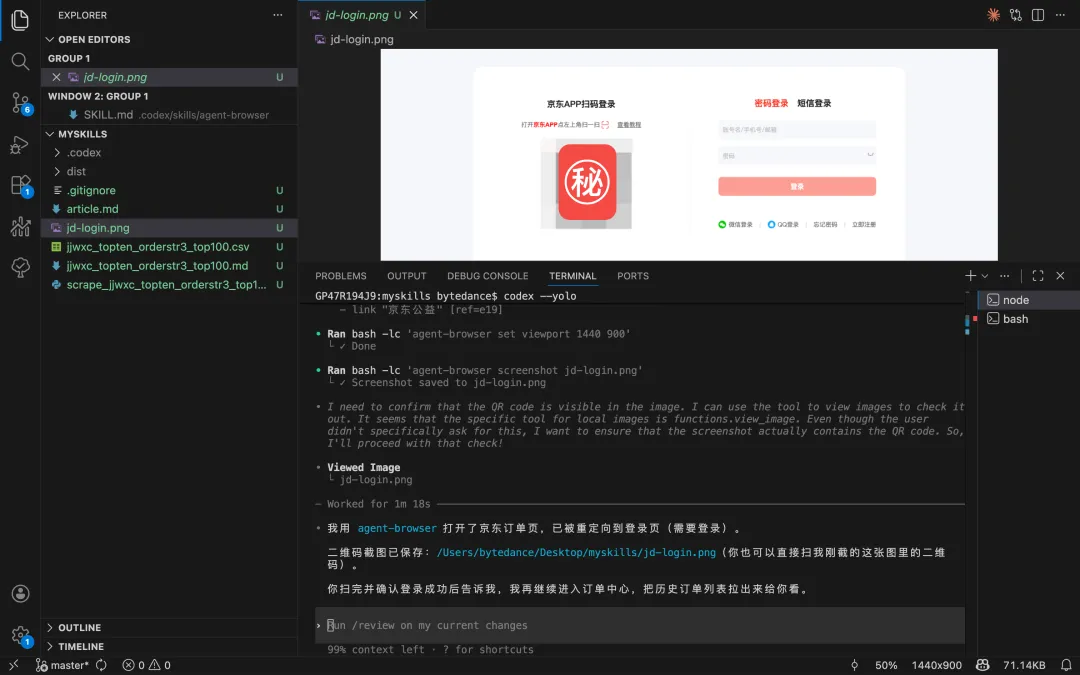Expand the .codex folder

coord(84,153)
